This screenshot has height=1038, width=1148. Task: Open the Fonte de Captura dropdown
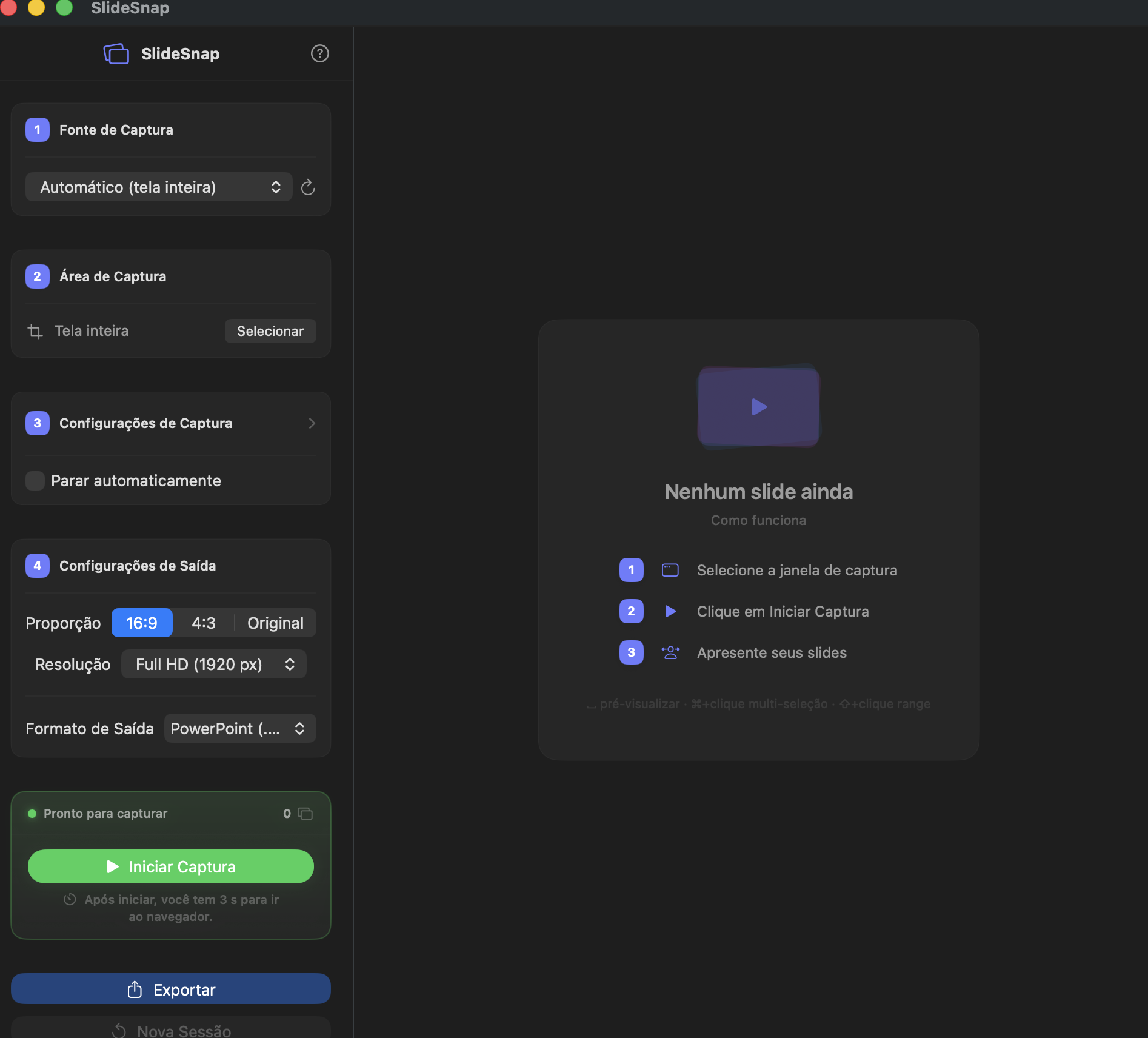[x=159, y=187]
